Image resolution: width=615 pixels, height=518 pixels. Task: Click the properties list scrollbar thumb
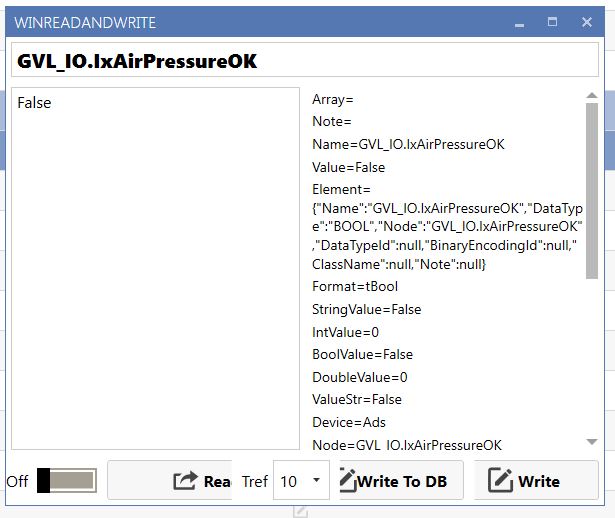[x=592, y=191]
